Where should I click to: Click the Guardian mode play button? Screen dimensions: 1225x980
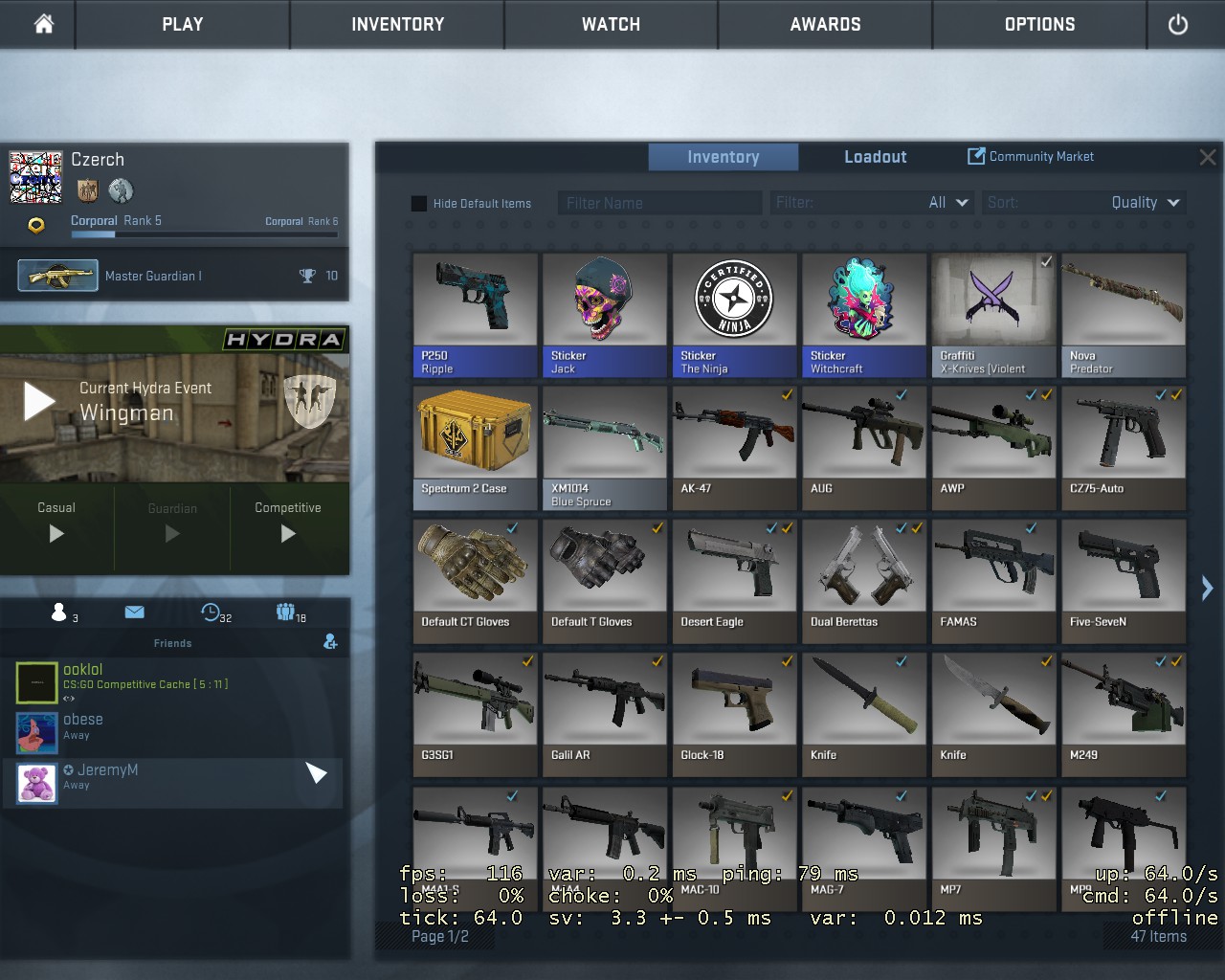tap(172, 533)
